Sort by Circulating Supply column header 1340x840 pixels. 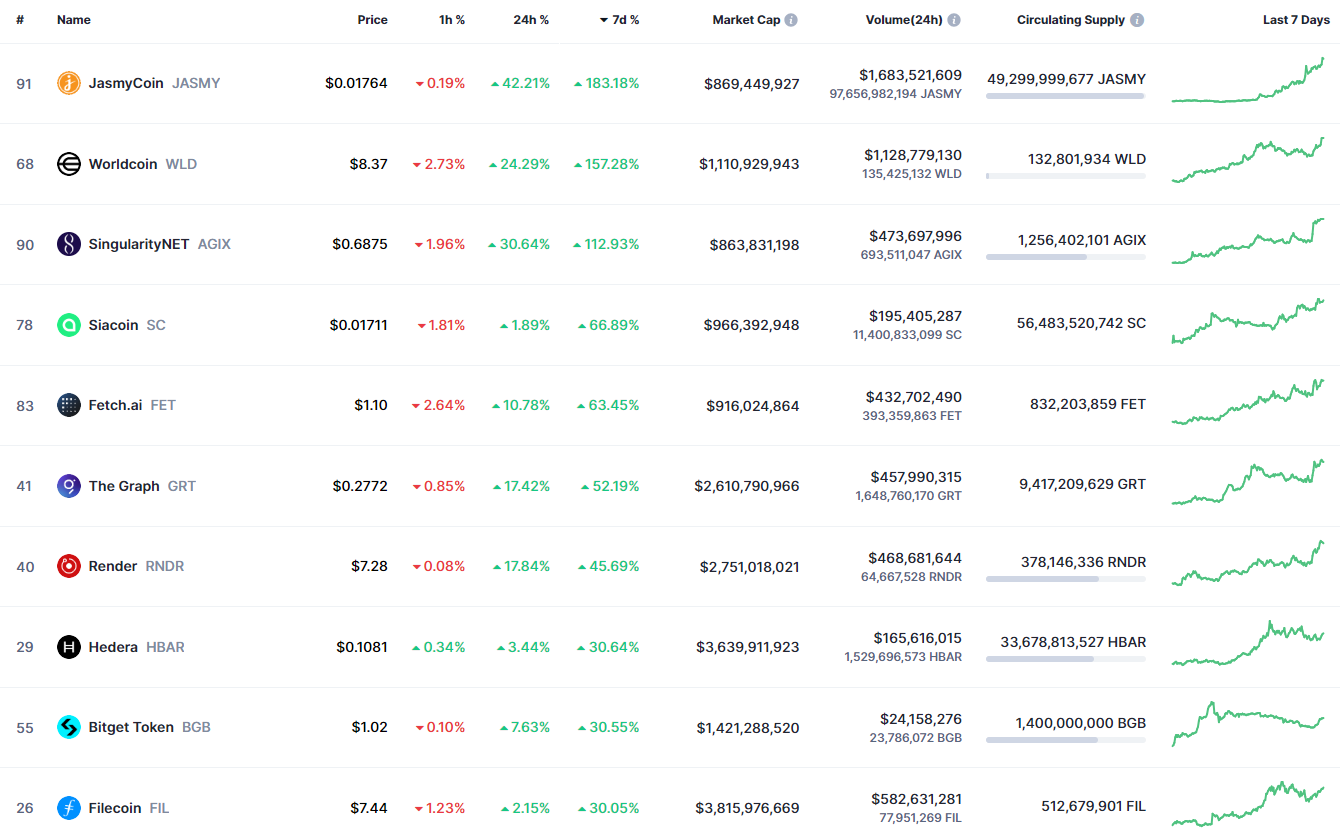(1071, 20)
